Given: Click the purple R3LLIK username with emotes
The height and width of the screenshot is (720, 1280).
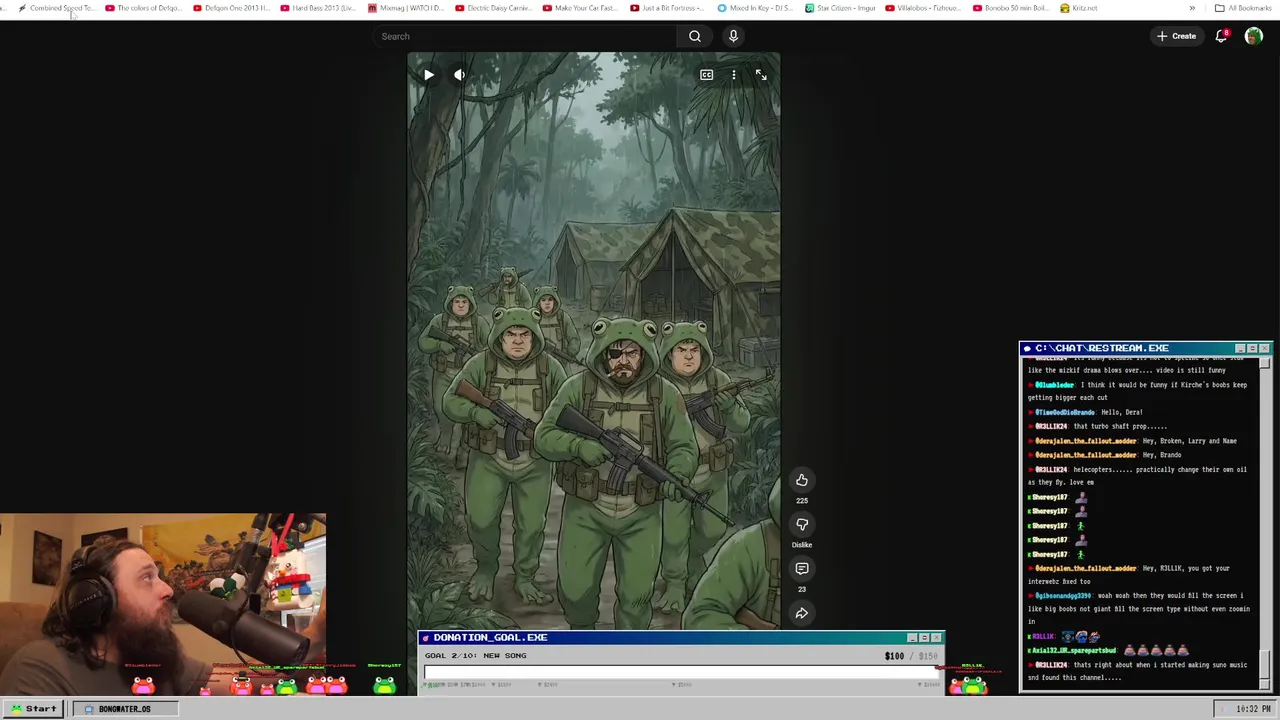Looking at the screenshot, I should coord(1042,636).
